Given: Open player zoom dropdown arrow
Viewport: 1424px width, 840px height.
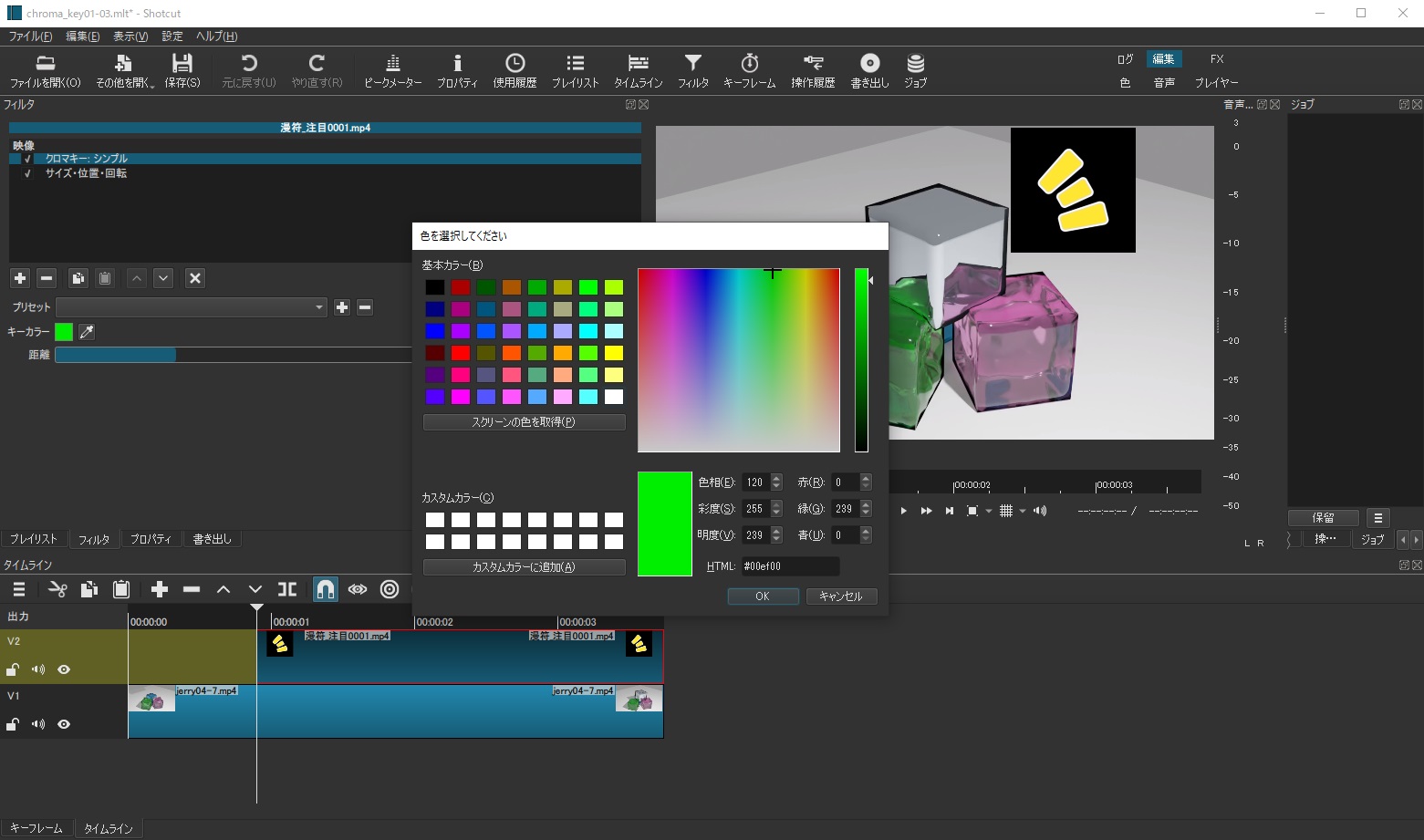Looking at the screenshot, I should coord(989,511).
